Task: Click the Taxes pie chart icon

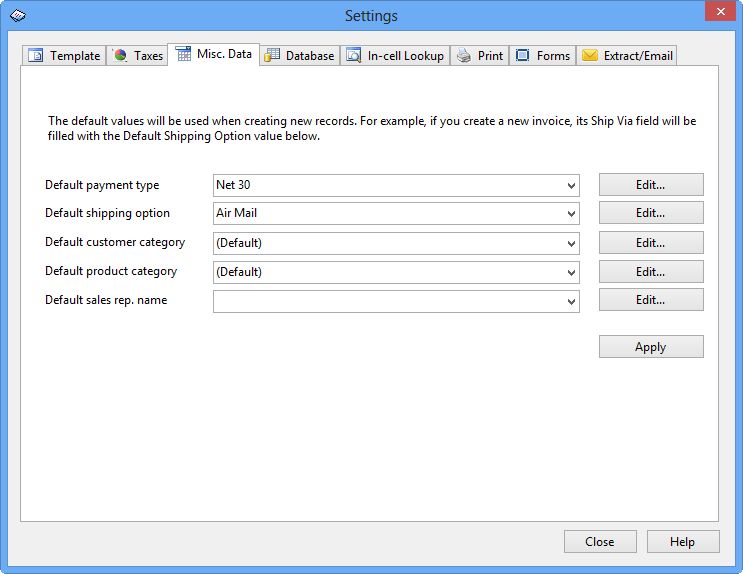Action: coord(120,55)
